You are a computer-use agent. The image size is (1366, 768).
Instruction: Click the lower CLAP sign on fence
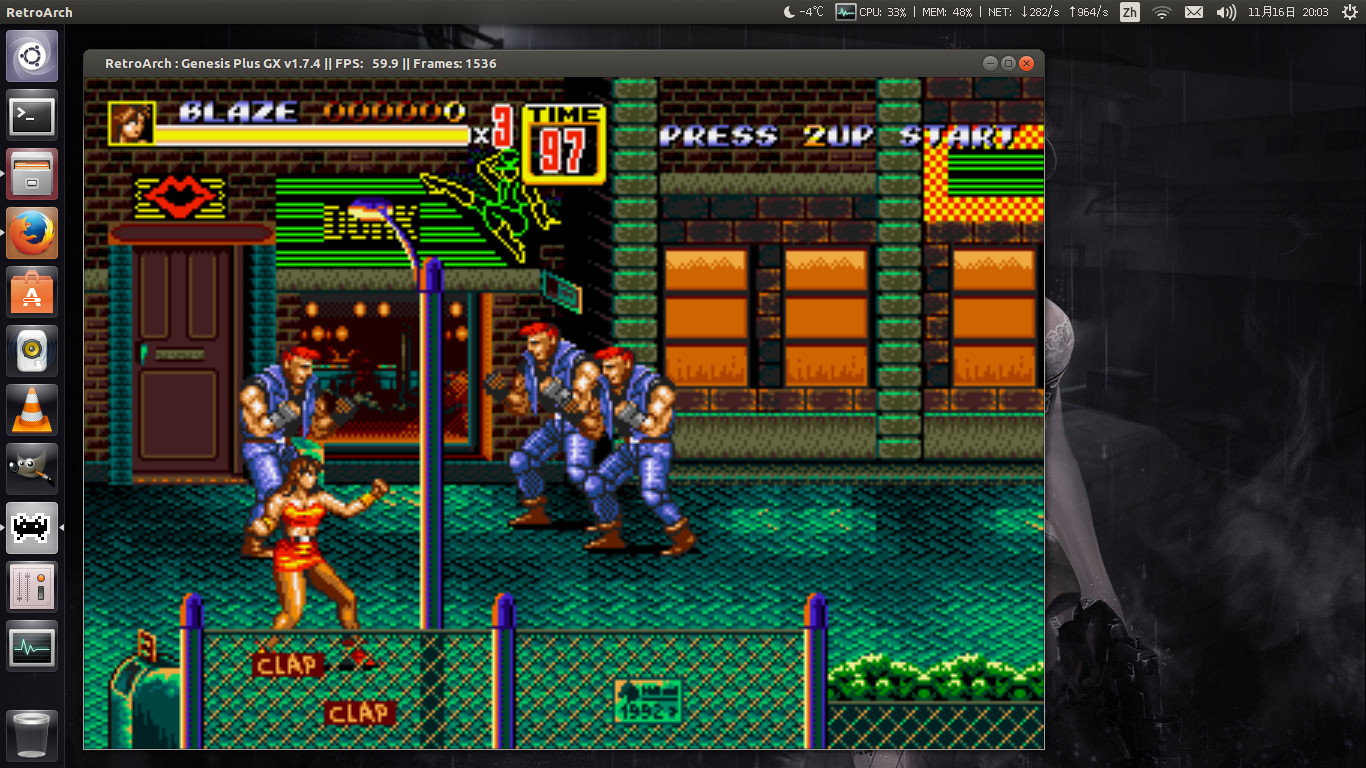359,713
